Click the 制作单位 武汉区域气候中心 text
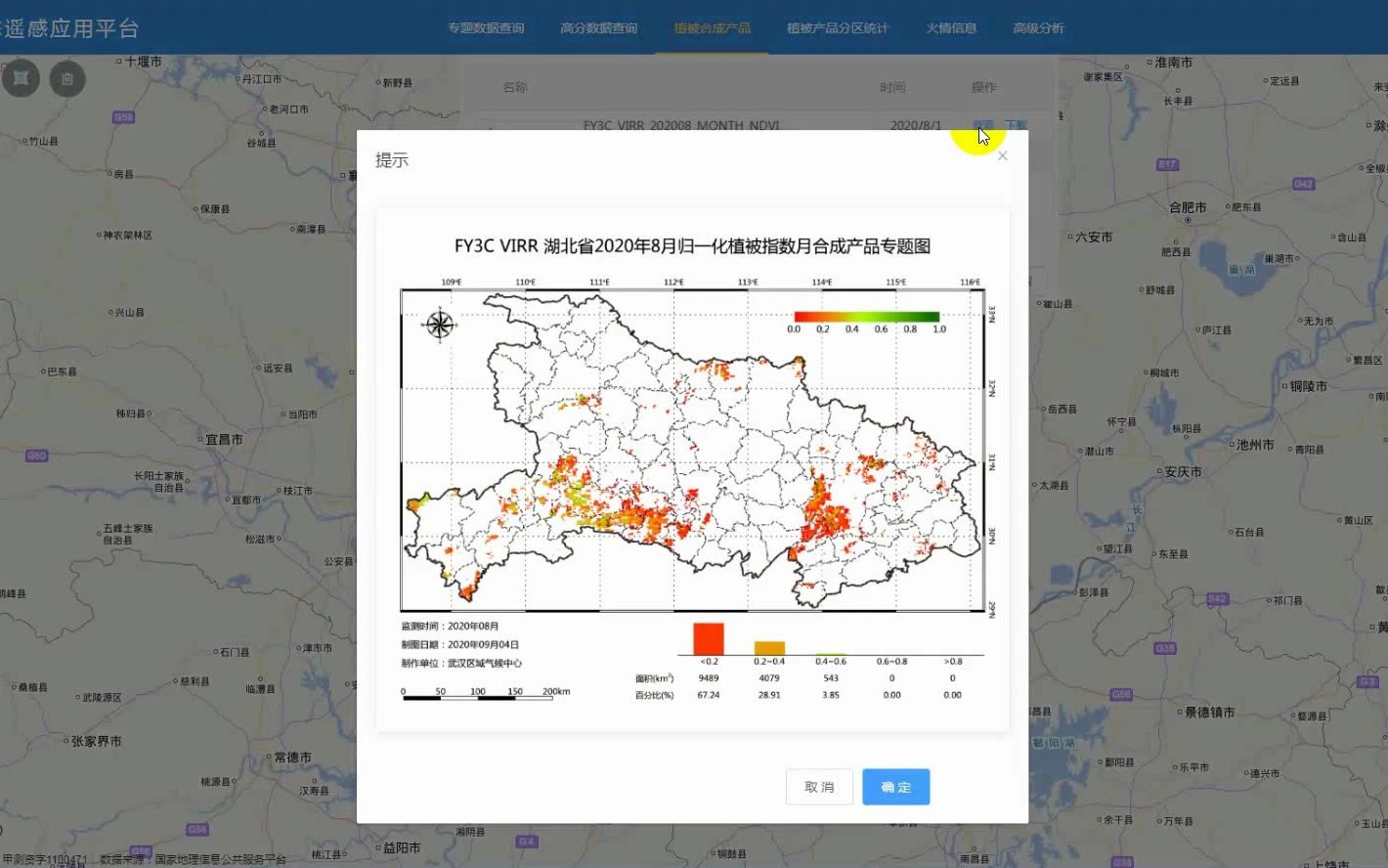This screenshot has height=868, width=1388. pos(461,664)
